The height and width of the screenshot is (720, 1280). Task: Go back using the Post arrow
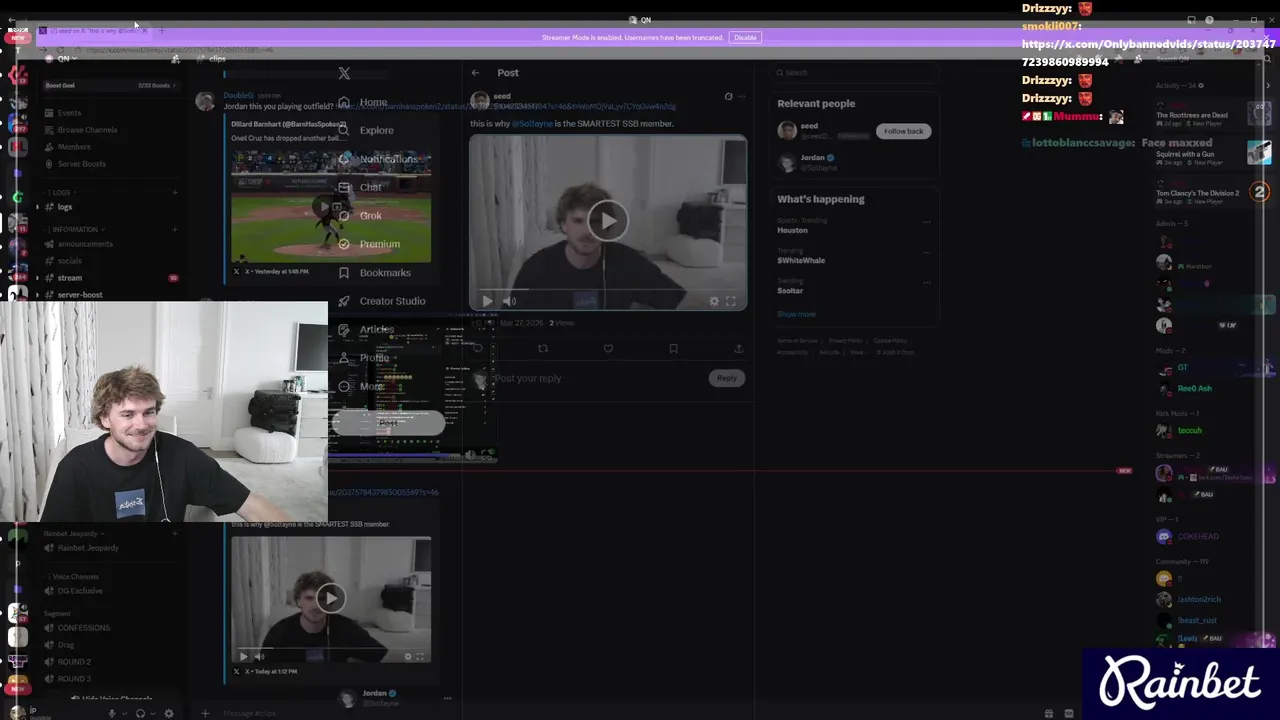pyautogui.click(x=475, y=73)
